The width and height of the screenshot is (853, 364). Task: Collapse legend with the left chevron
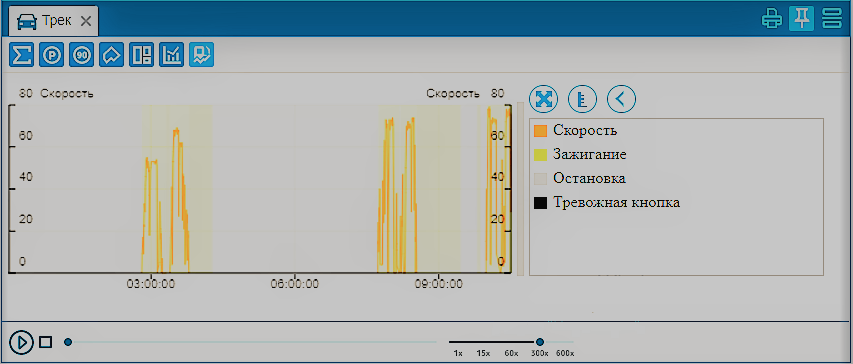coord(621,99)
